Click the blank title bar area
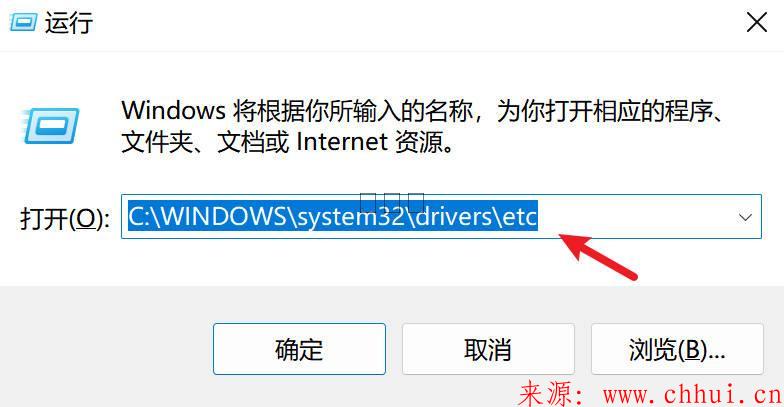The height and width of the screenshot is (407, 784). [415, 23]
